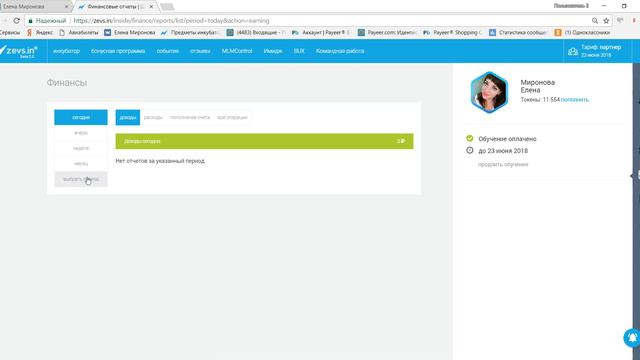The width and height of the screenshot is (640, 360).
Task: Click the пополнить tokens link
Action: [575, 100]
